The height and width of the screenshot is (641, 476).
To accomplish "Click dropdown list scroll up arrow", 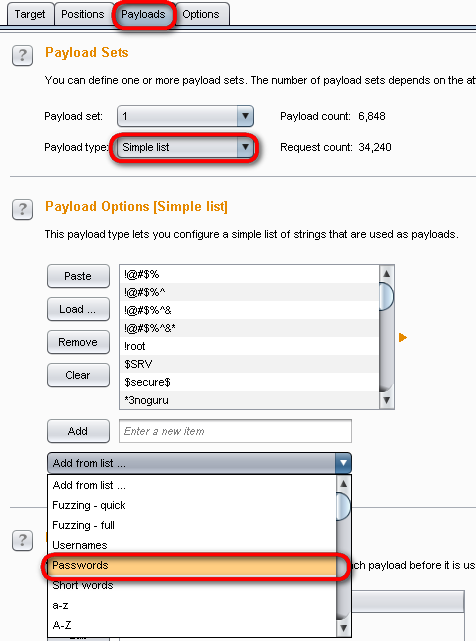I will [344, 484].
